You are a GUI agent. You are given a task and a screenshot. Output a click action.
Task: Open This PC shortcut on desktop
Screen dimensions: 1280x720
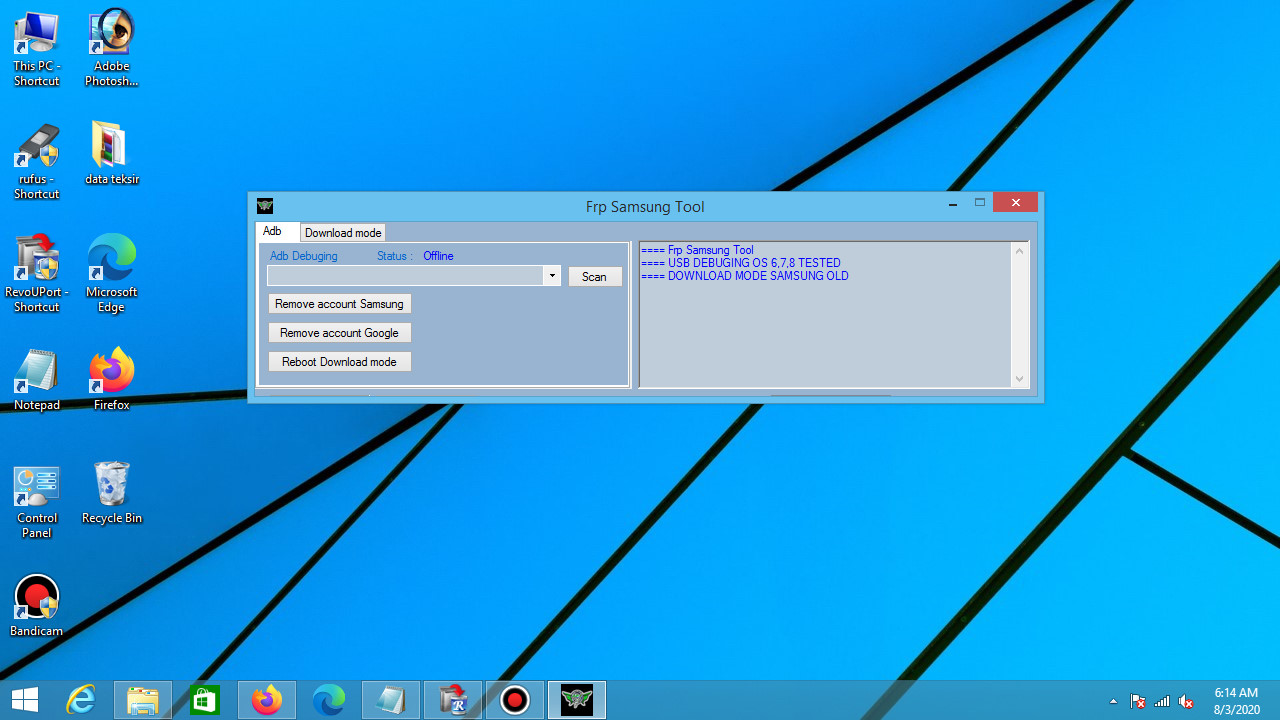37,48
